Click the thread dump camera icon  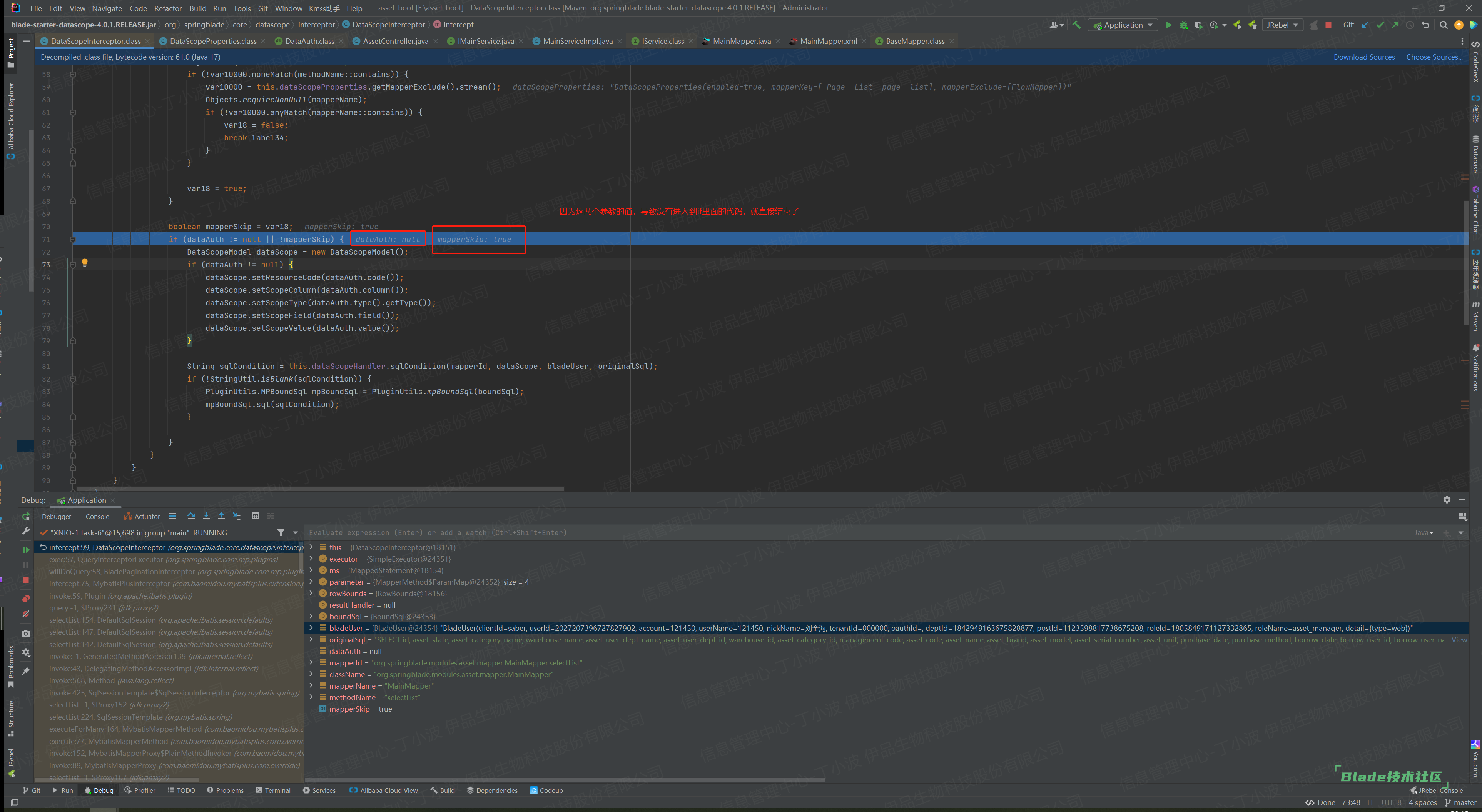tap(26, 633)
